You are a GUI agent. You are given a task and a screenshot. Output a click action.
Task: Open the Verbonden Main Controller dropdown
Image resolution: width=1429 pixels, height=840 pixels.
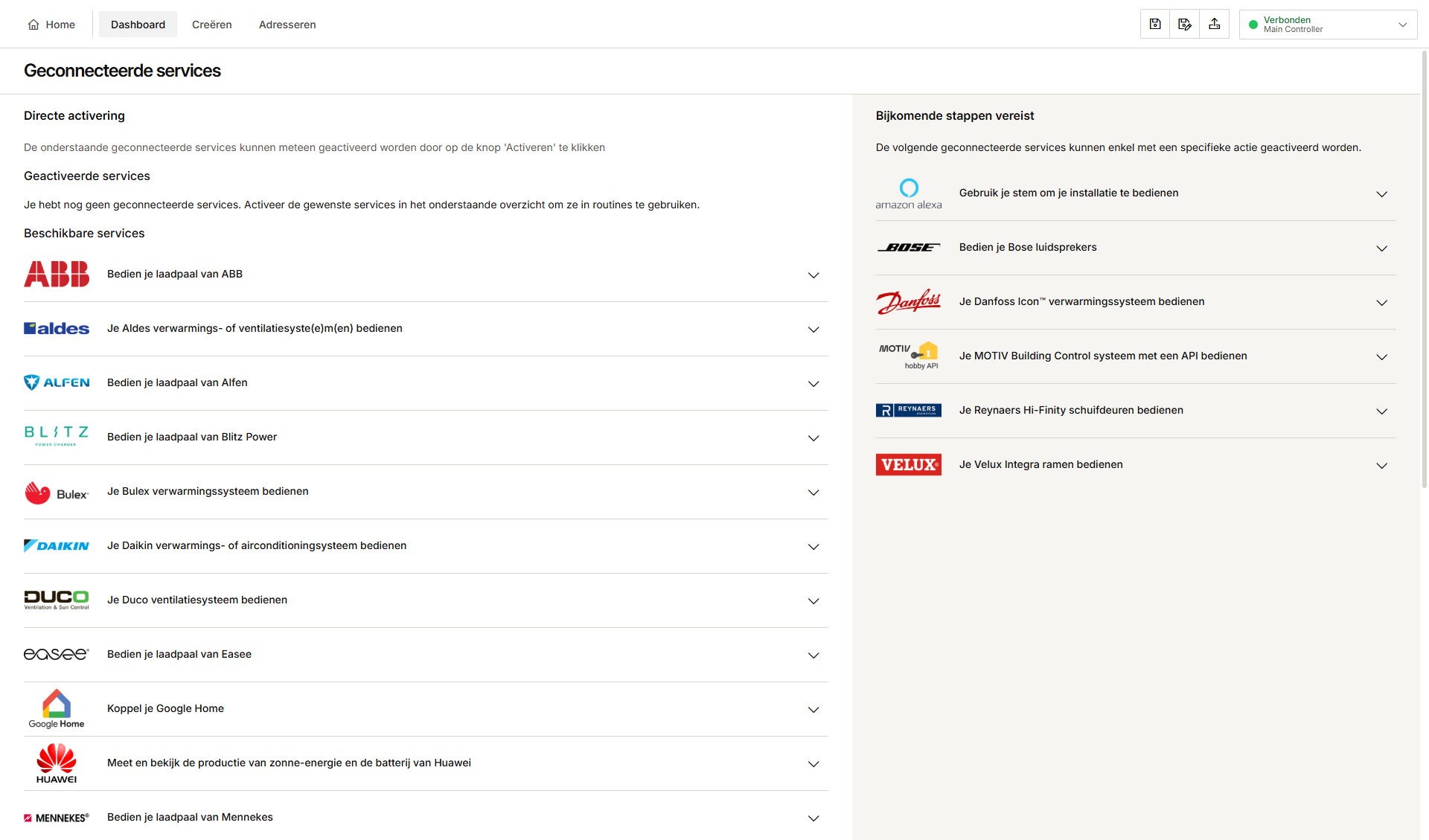pos(1329,25)
